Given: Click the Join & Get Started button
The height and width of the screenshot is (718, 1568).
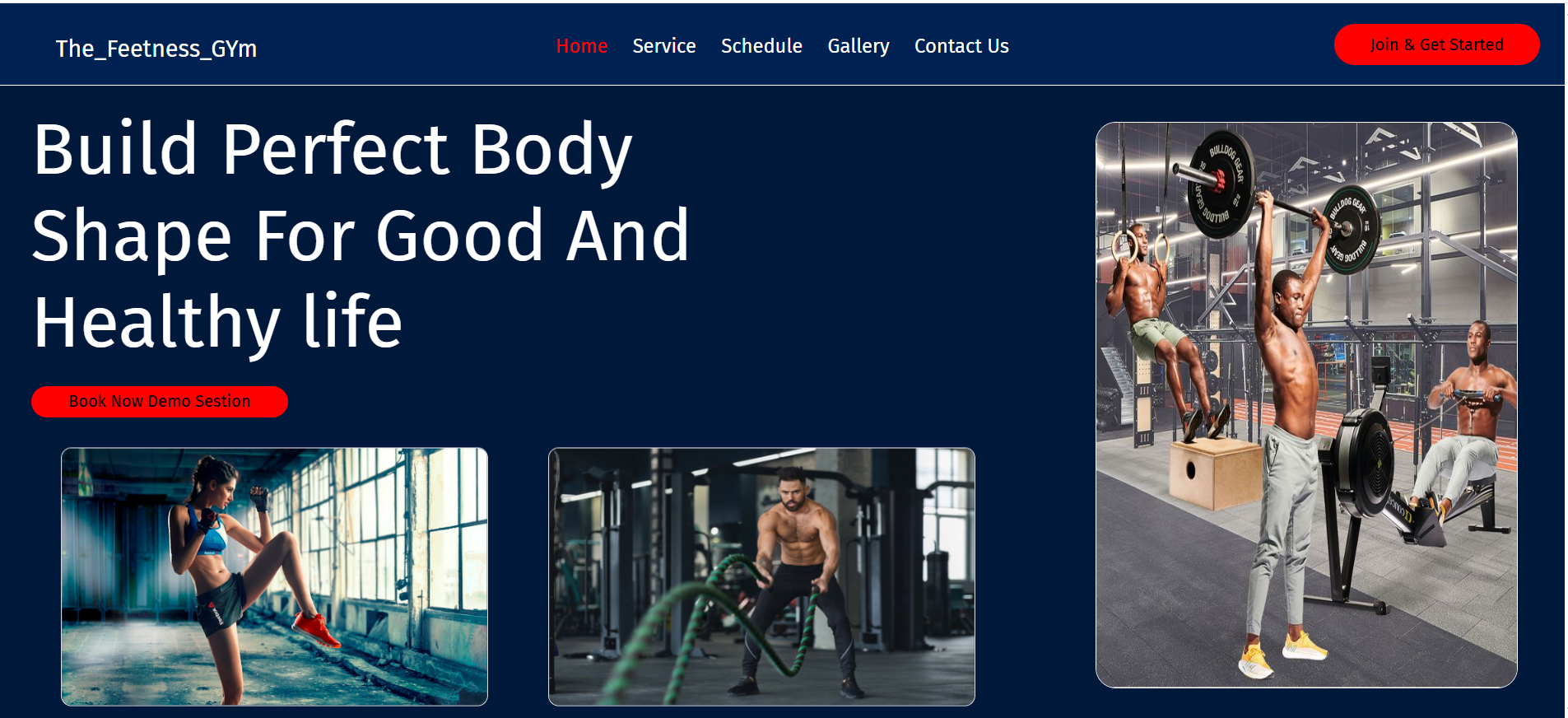Looking at the screenshot, I should pyautogui.click(x=1436, y=44).
